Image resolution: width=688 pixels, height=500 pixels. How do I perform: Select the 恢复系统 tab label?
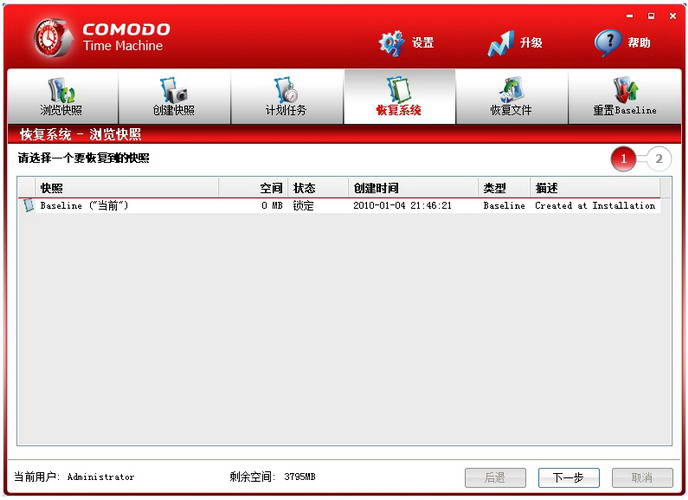click(x=398, y=110)
